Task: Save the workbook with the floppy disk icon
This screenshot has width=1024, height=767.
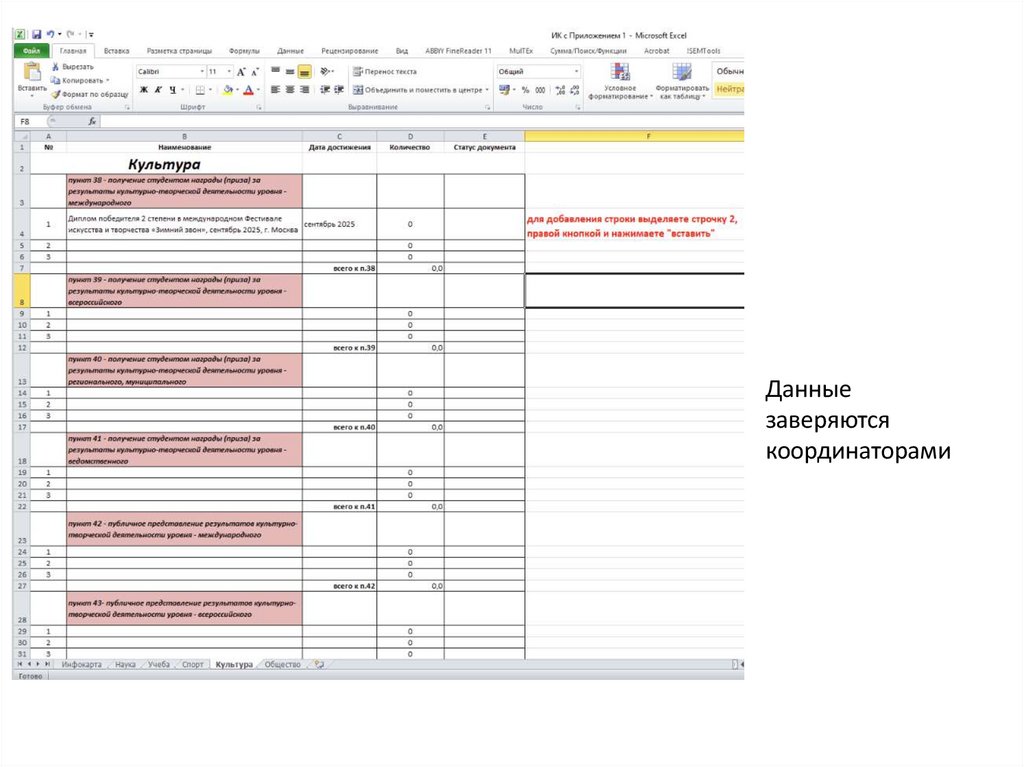Action: 37,35
